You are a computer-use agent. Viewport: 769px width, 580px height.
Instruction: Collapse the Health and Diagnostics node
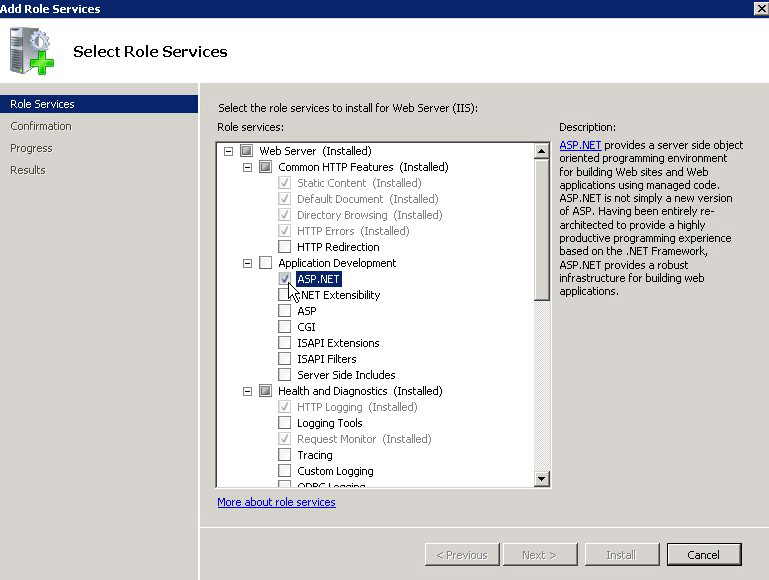pyautogui.click(x=247, y=391)
